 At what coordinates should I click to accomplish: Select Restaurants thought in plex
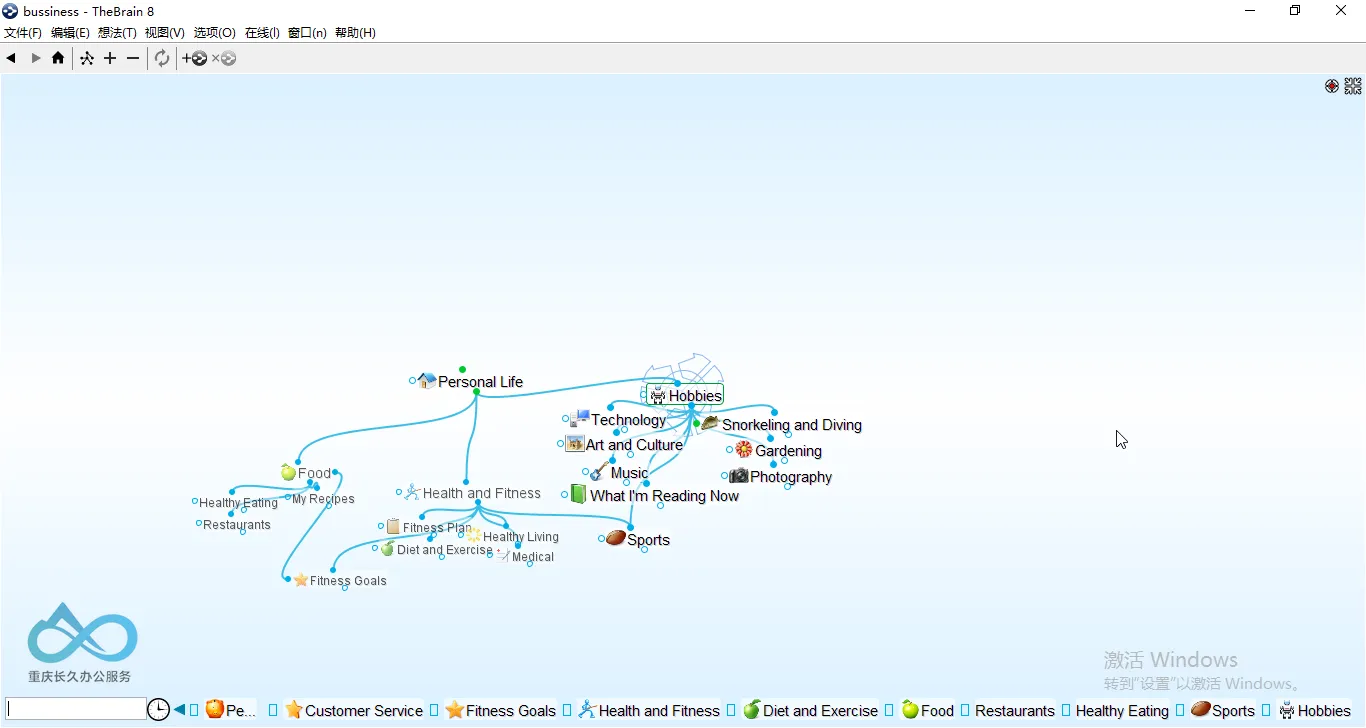coord(237,525)
